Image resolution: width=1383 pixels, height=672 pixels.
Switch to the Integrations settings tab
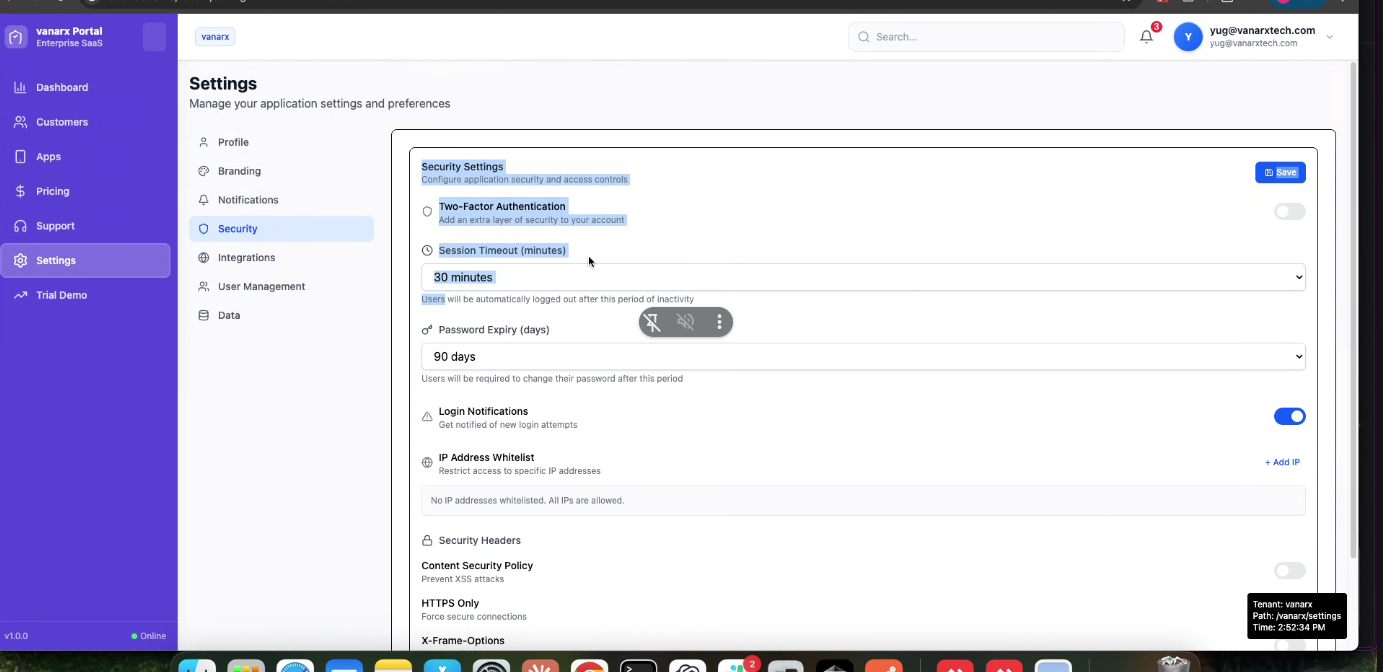click(x=246, y=258)
